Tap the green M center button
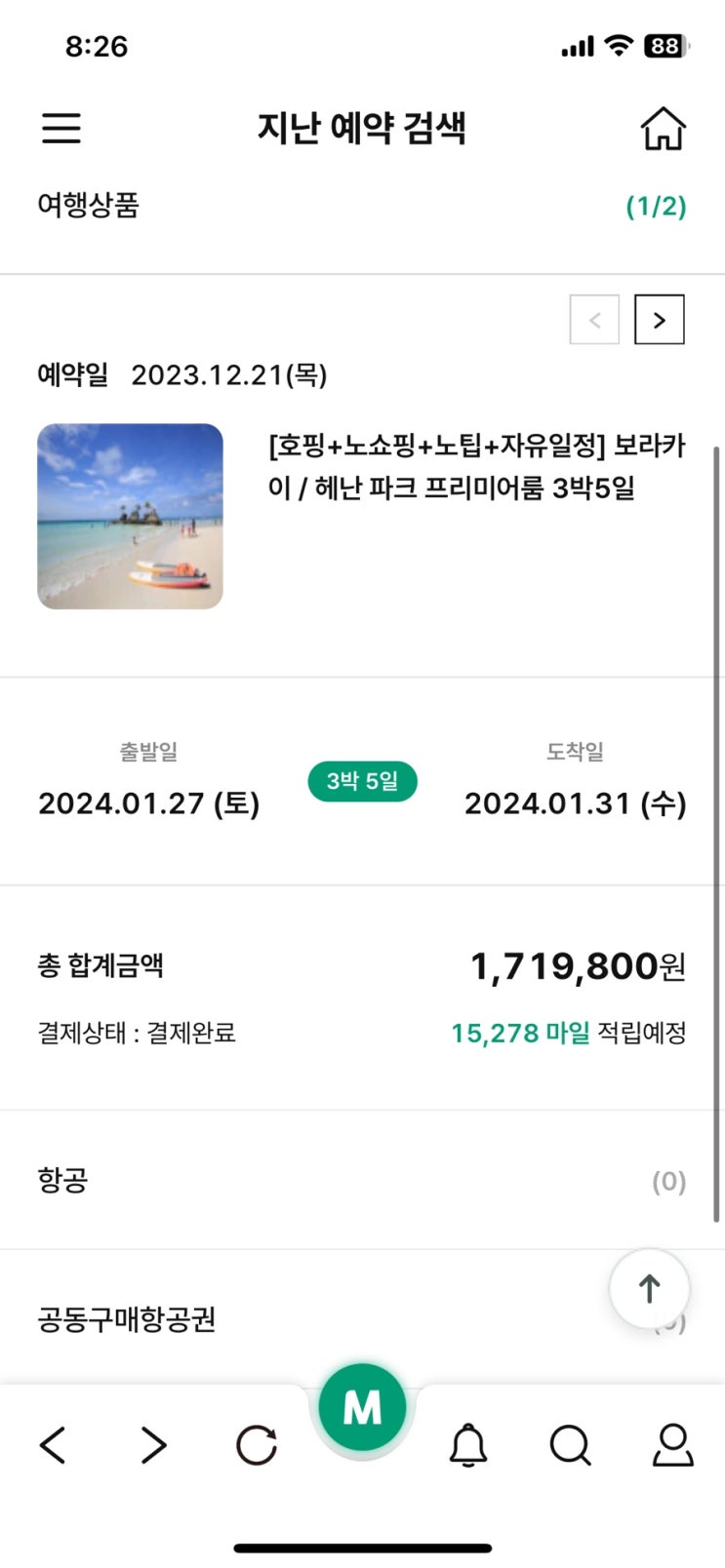The image size is (725, 1568). click(362, 1407)
